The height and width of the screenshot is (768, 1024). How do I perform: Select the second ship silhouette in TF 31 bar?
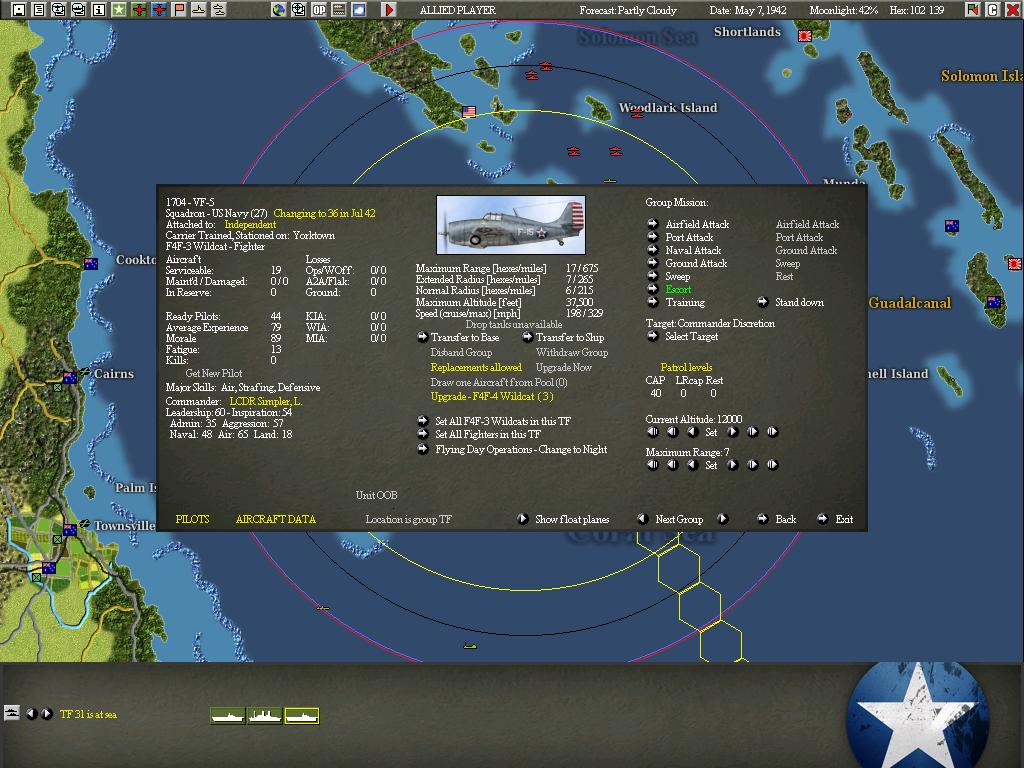[264, 716]
